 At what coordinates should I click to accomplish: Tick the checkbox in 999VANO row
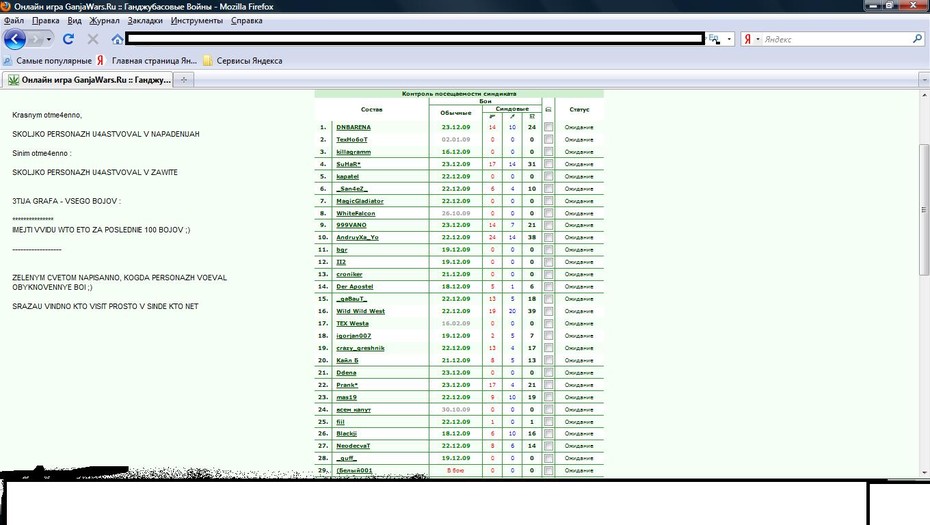(x=548, y=225)
